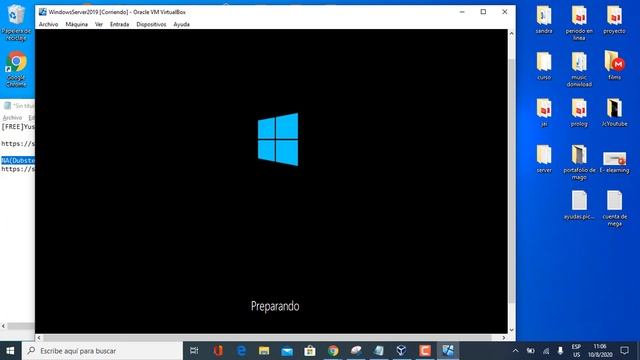Maximize the VirtualBox window
640x360 pixels.
point(483,12)
